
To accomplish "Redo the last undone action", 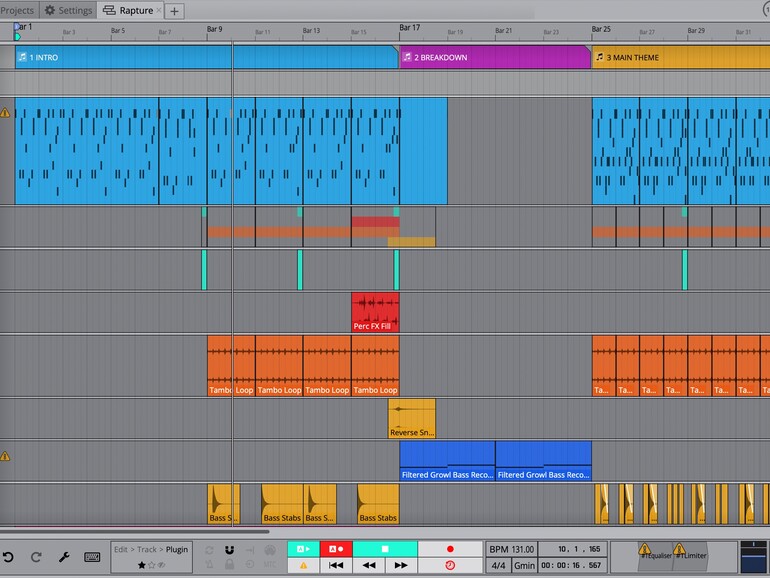I will [36, 557].
